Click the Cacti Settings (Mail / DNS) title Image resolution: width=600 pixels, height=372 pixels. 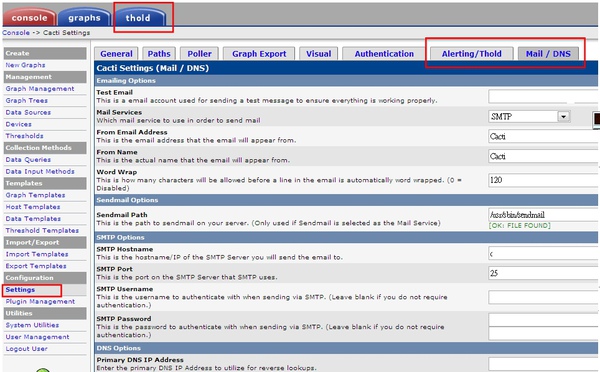153,68
